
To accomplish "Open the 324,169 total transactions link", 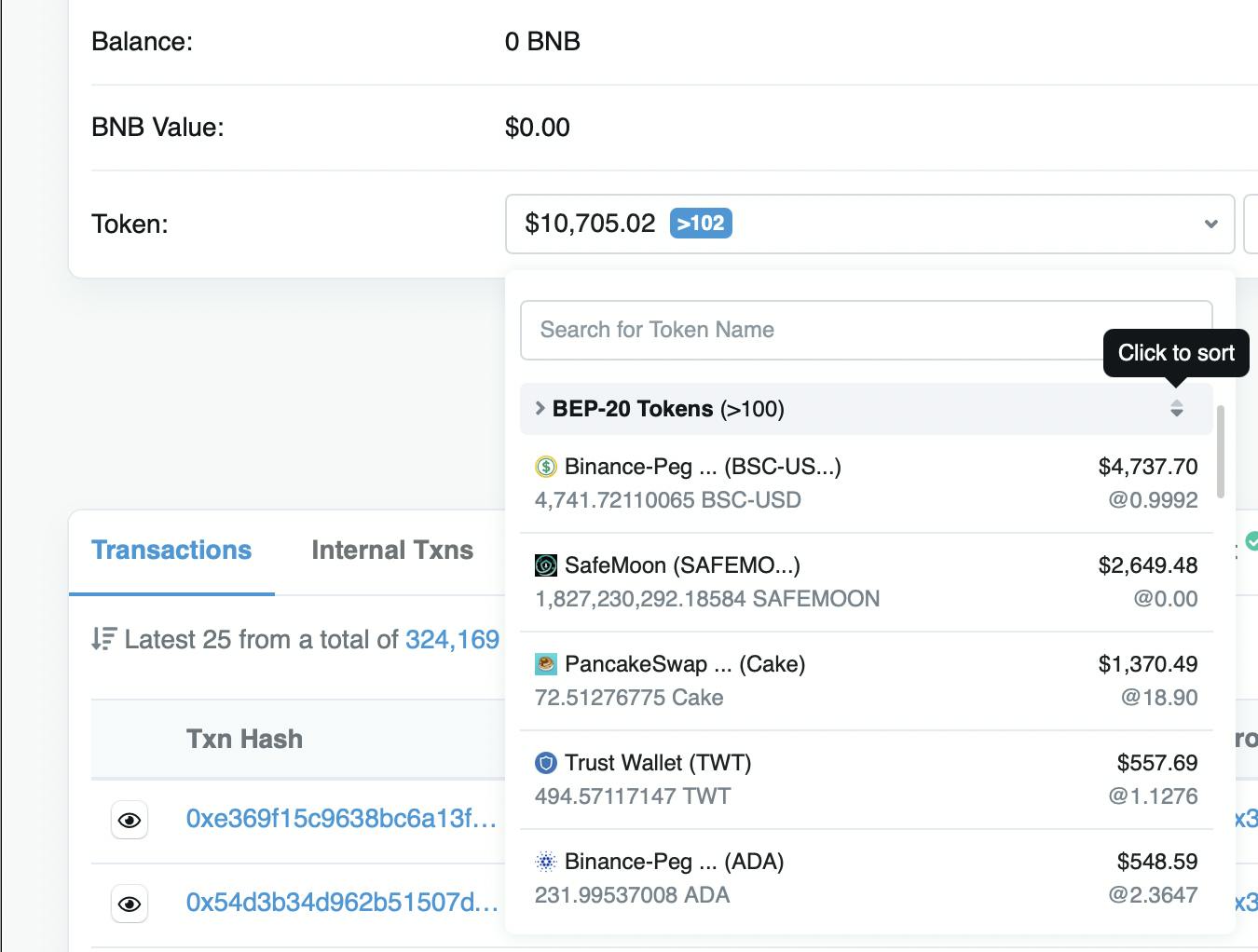I will pyautogui.click(x=453, y=640).
